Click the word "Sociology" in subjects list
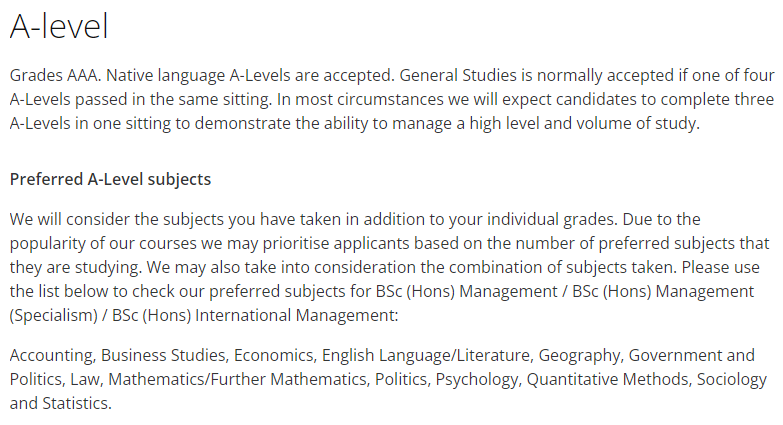The width and height of the screenshot is (783, 425). click(732, 380)
